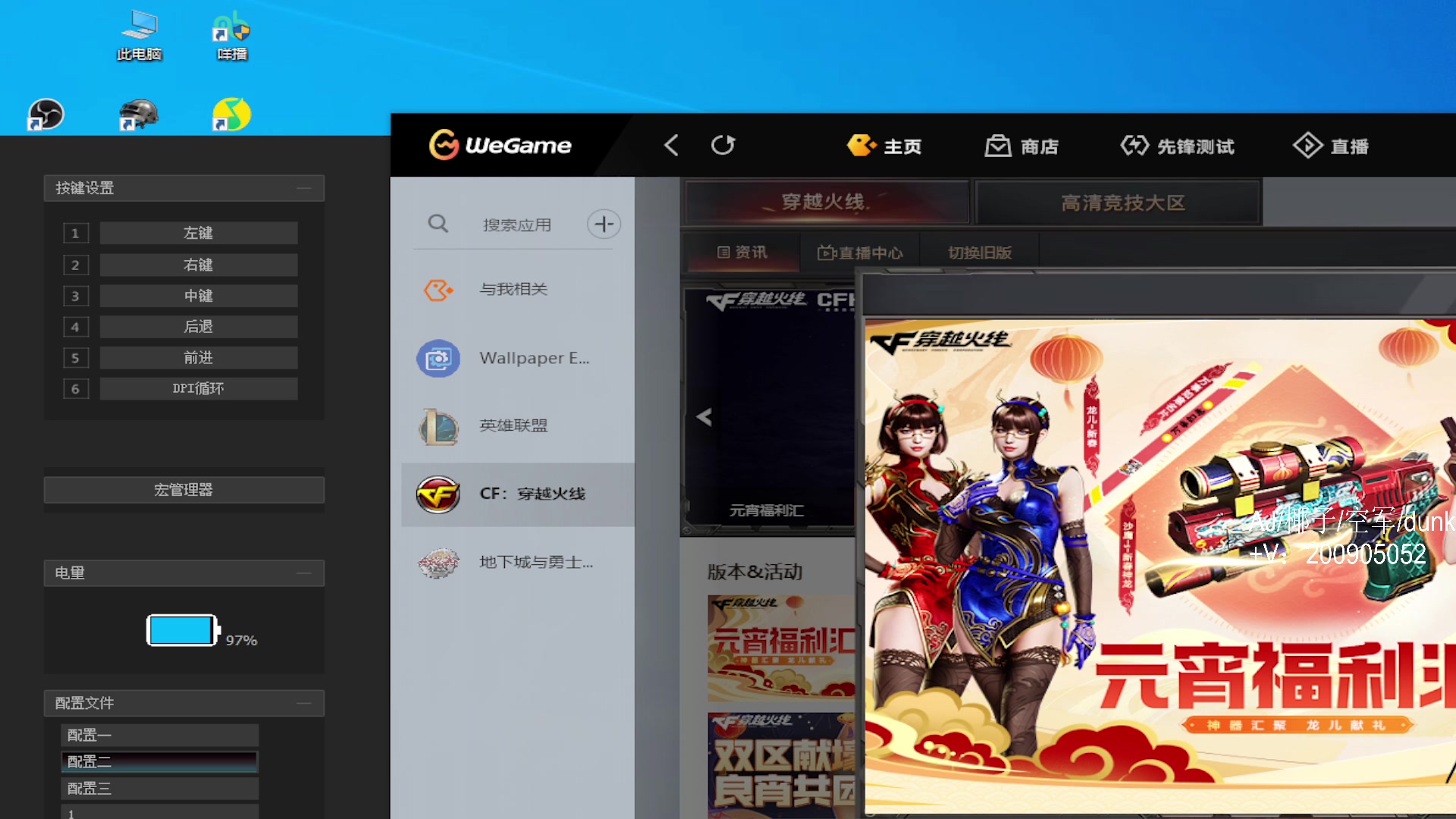Viewport: 1456px width, 819px height.
Task: Open the 资讯 news tab
Action: (x=742, y=252)
